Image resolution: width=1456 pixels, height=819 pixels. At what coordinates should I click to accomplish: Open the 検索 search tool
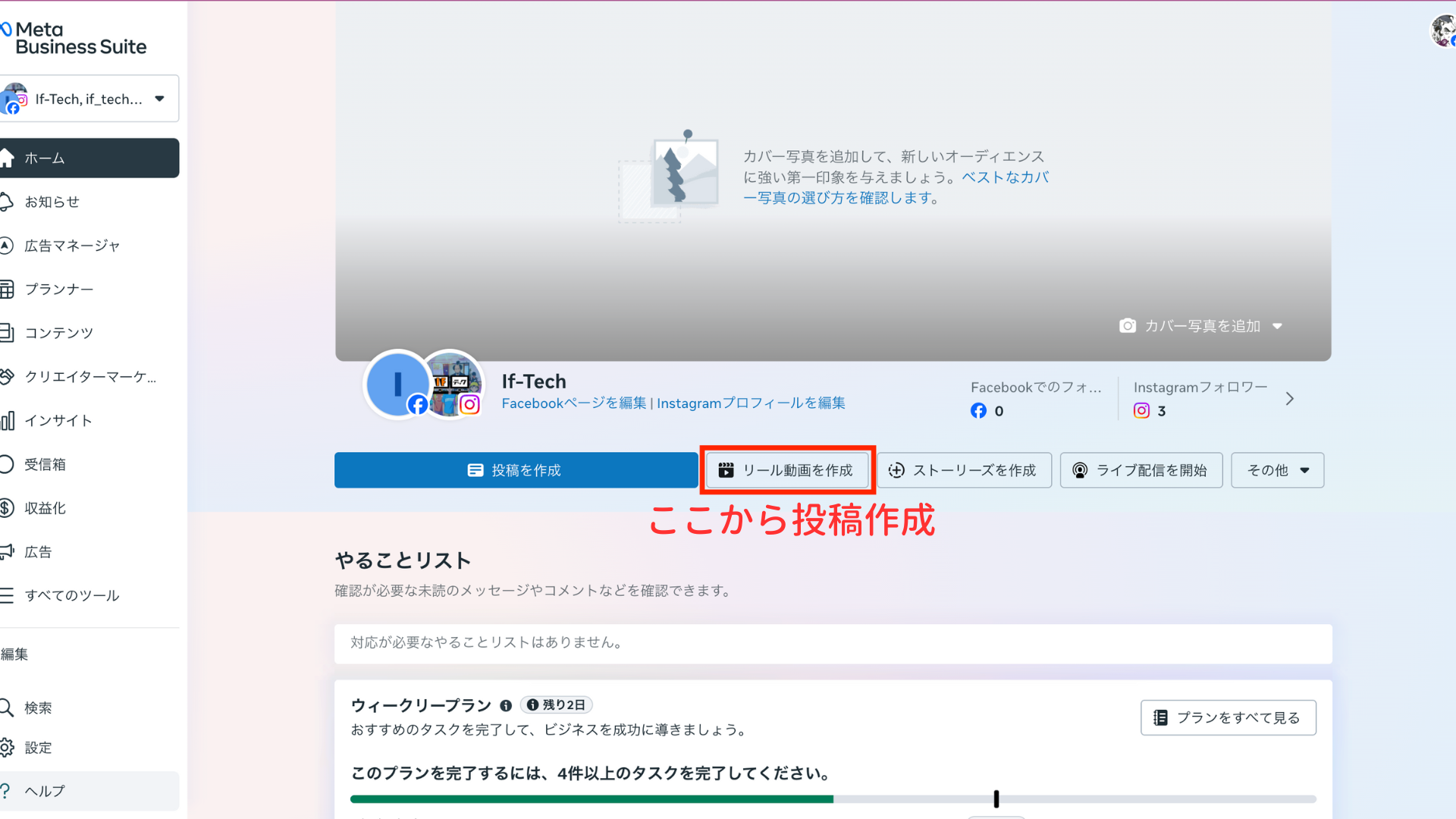[x=38, y=708]
